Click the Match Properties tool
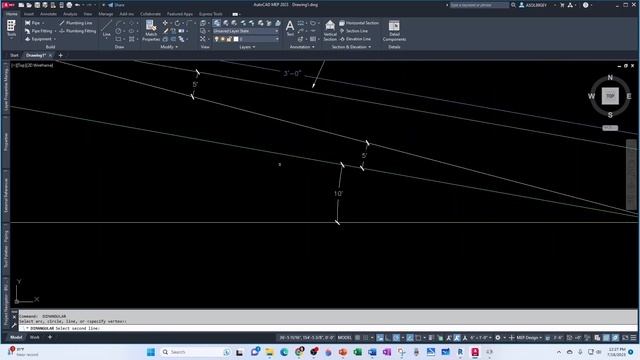Image resolution: width=640 pixels, height=360 pixels. [x=151, y=31]
